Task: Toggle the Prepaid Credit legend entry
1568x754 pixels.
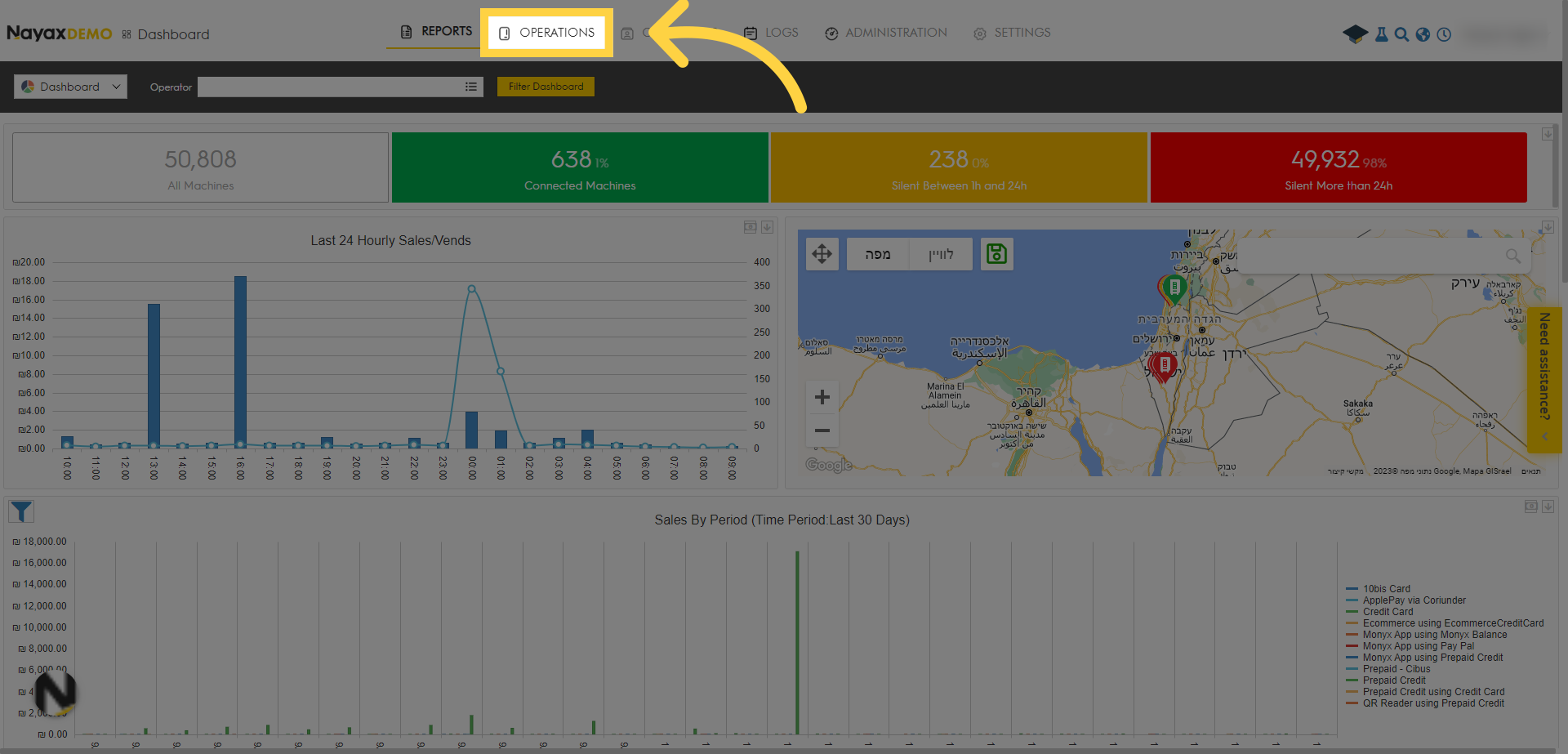Action: pos(1385,680)
